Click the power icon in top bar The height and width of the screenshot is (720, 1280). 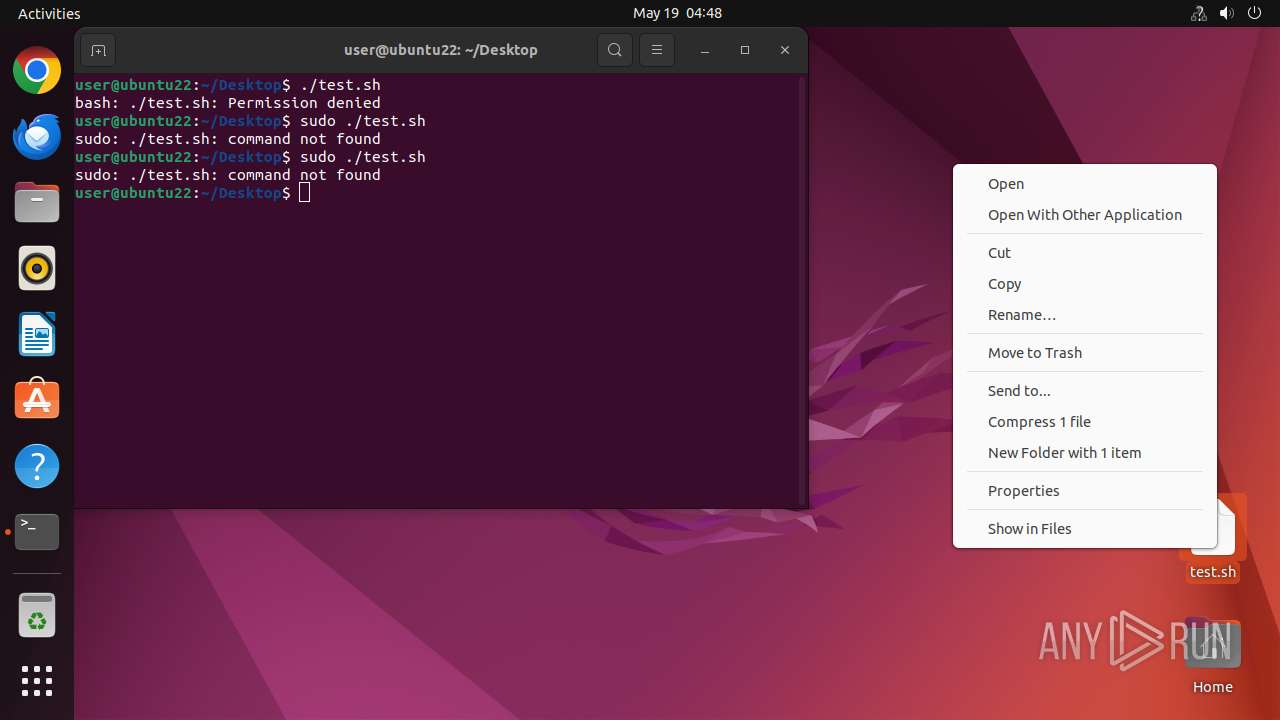(1255, 13)
